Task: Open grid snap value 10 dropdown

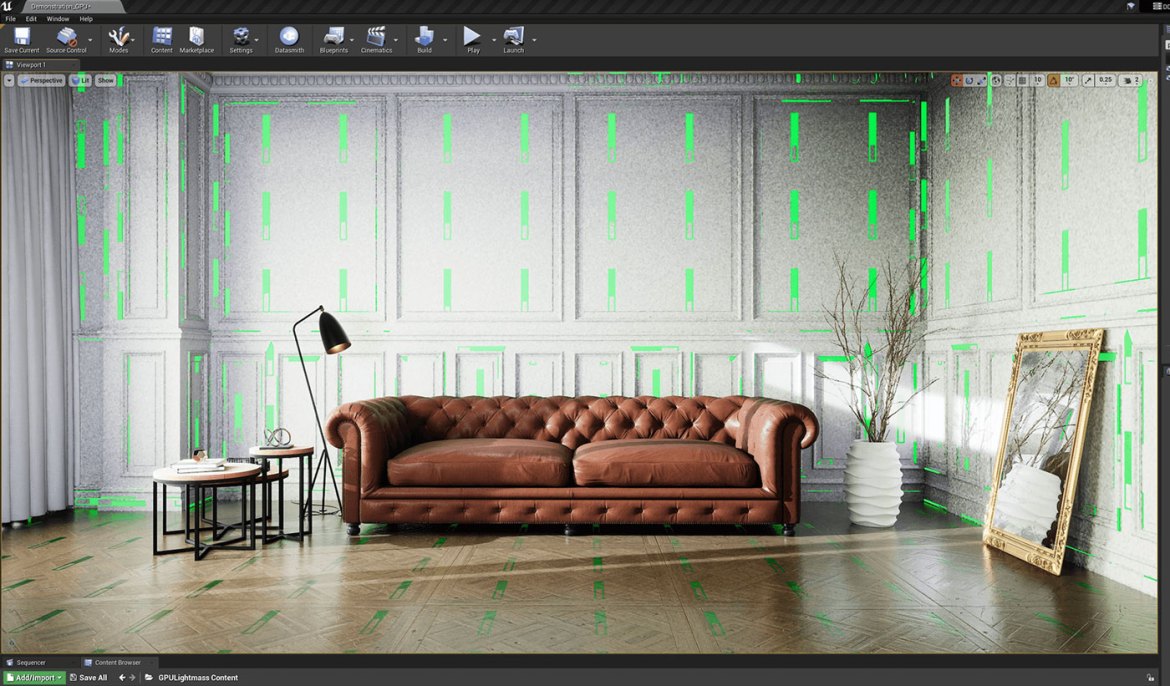Action: point(1037,80)
